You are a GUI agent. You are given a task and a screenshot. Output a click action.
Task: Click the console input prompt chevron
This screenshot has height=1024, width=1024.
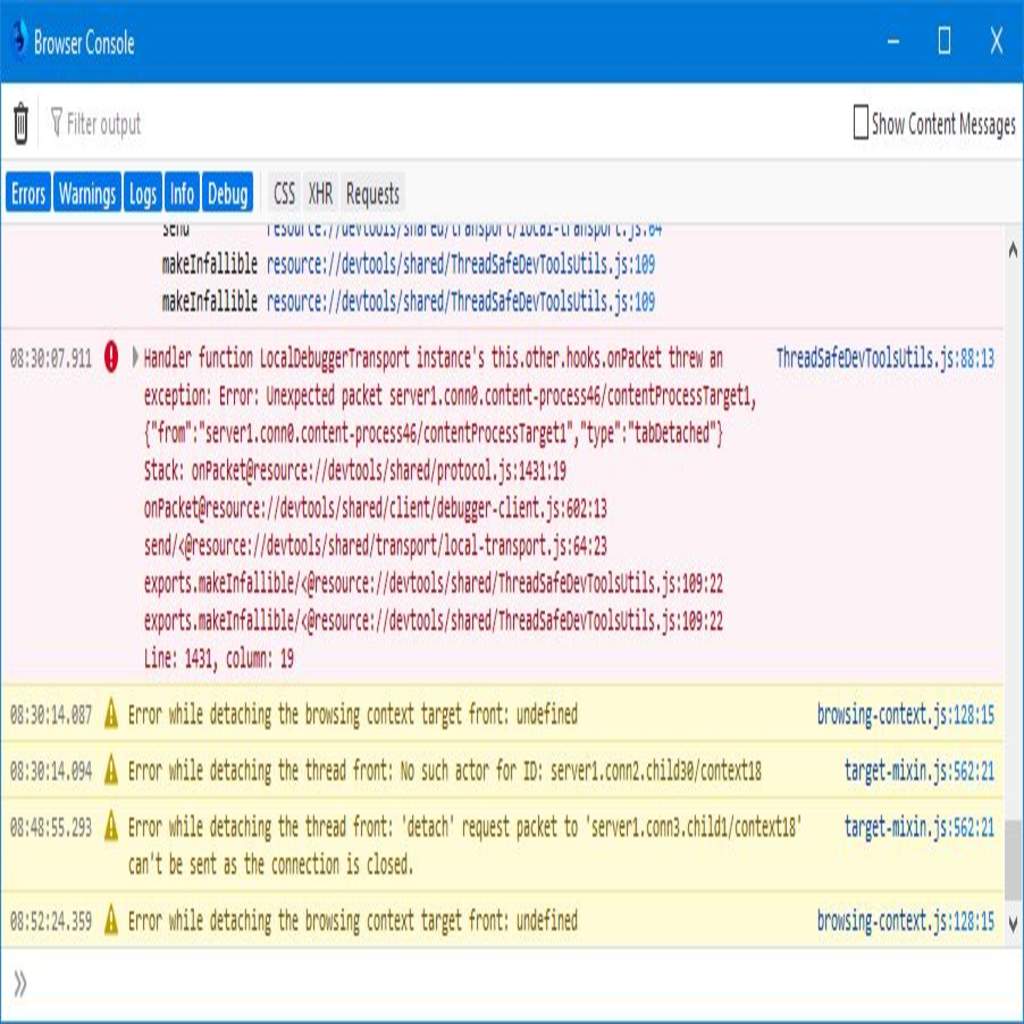click(x=20, y=984)
